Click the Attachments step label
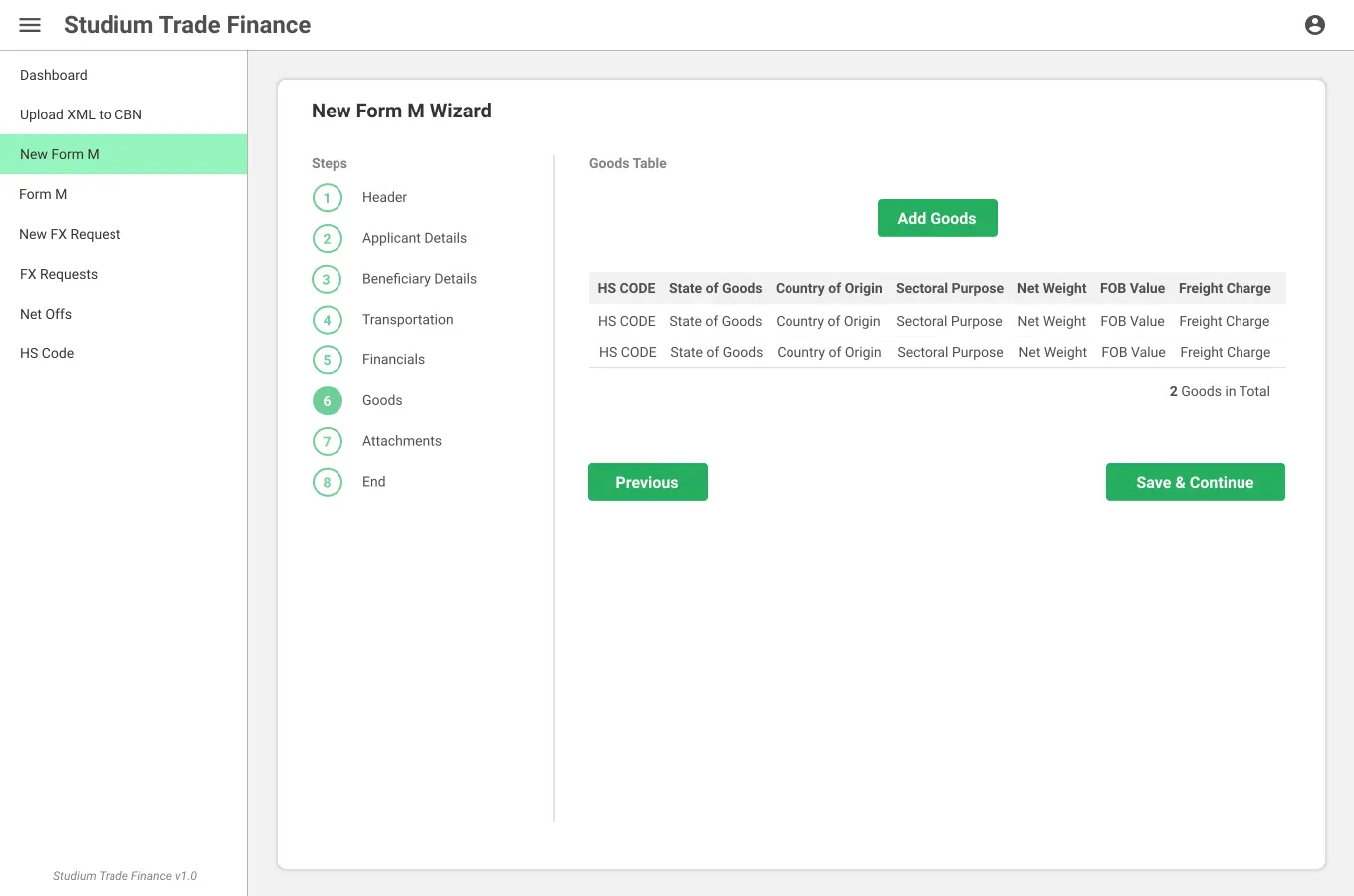 [x=401, y=441]
